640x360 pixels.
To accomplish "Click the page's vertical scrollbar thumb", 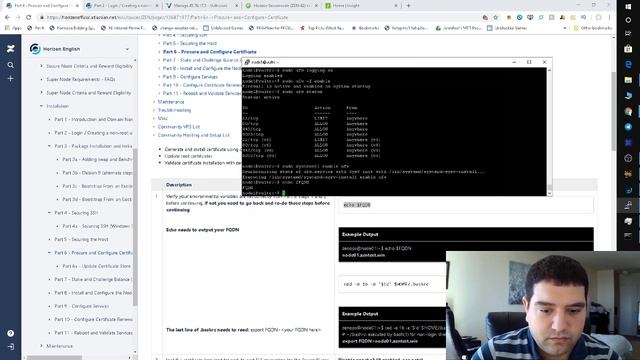I will [x=613, y=110].
